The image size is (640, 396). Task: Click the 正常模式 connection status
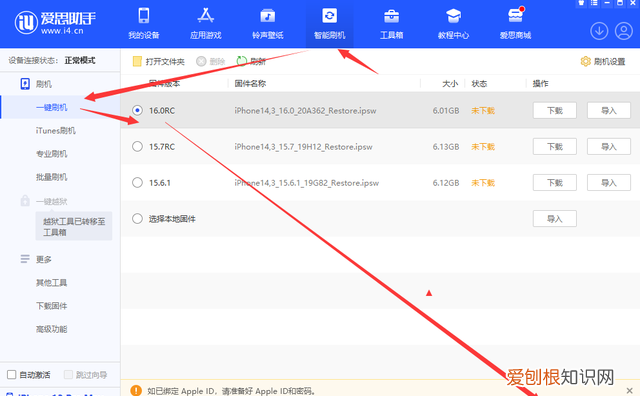click(80, 60)
